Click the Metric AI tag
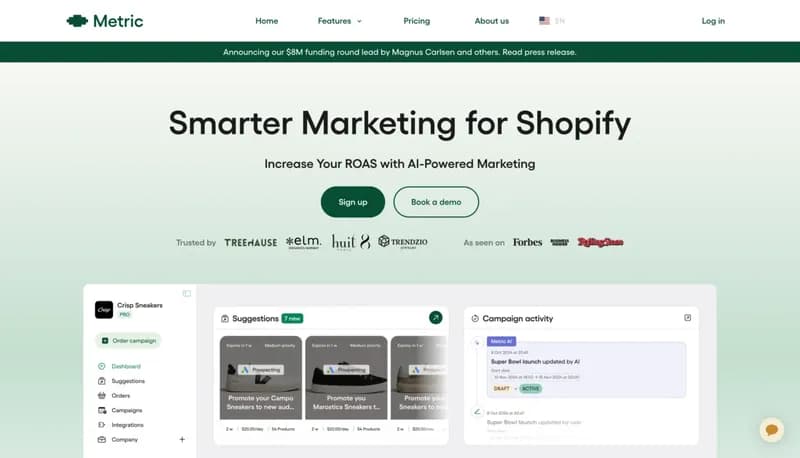Screen dimensions: 800x458 click(502, 341)
